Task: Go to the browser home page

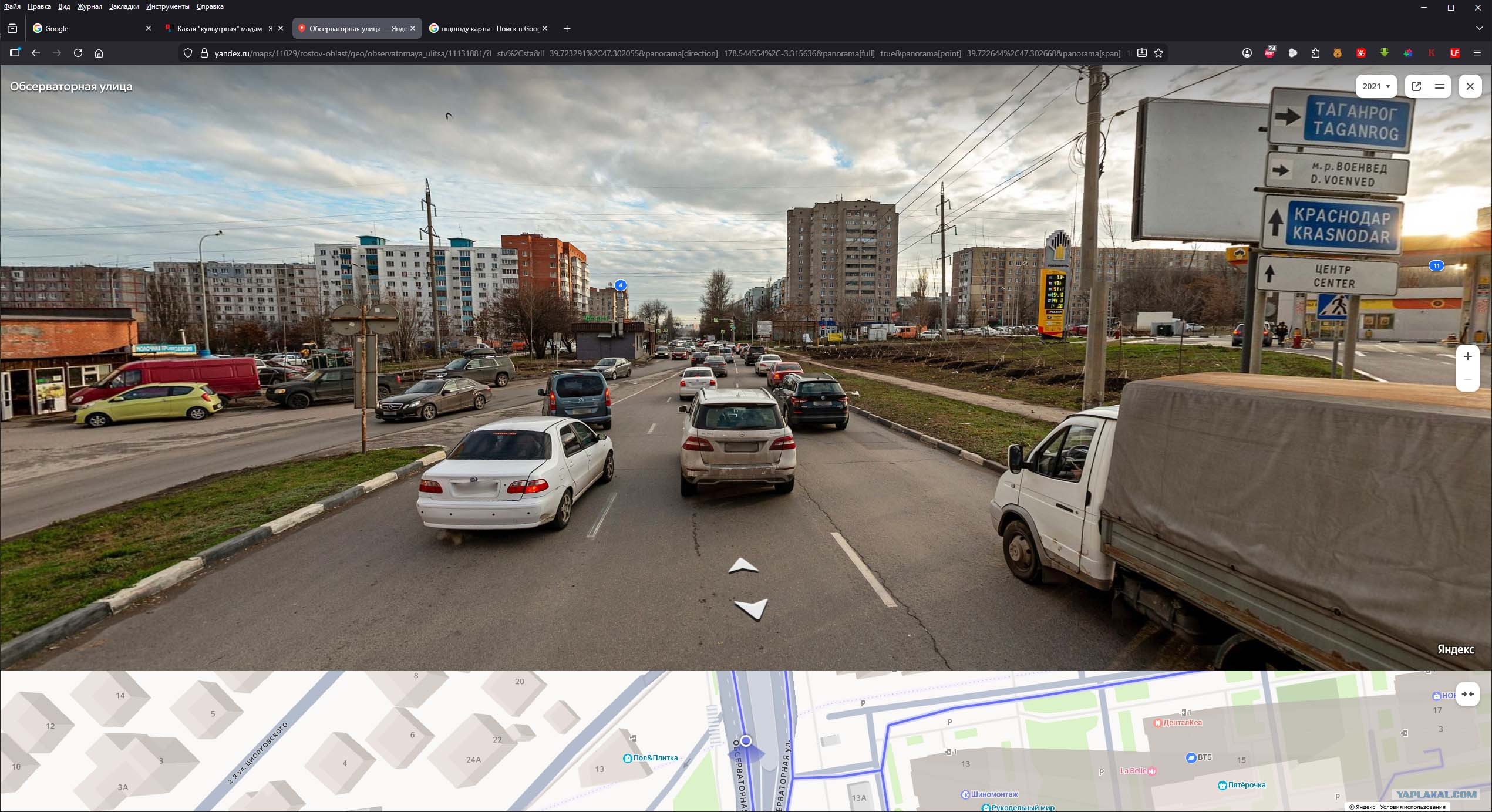Action: 99,53
